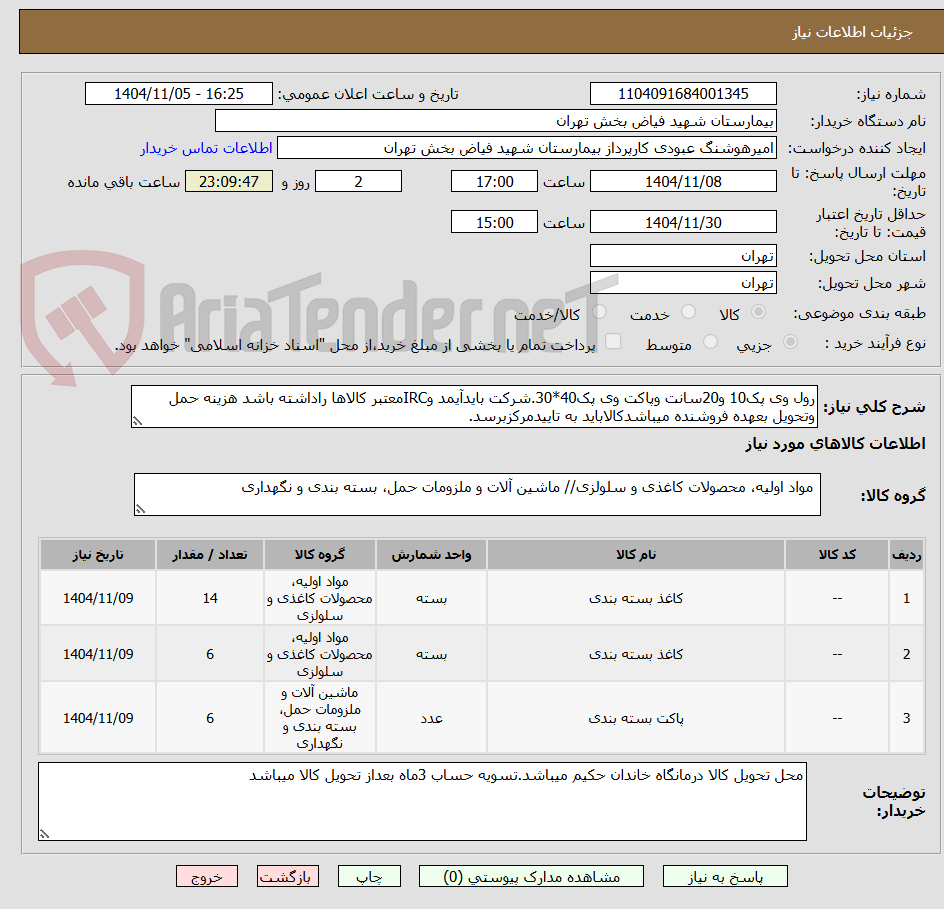Screen dimensions: 944x909
Task: Click the جزئیات اطلاعات نیاز page title
Action: pos(852,32)
